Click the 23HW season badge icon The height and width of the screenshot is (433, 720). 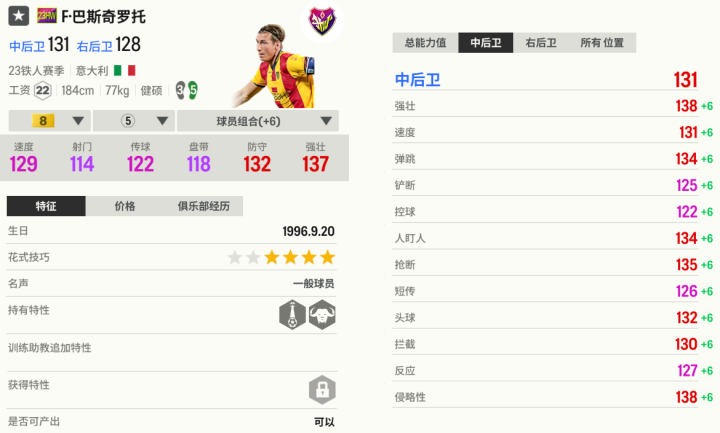46,16
